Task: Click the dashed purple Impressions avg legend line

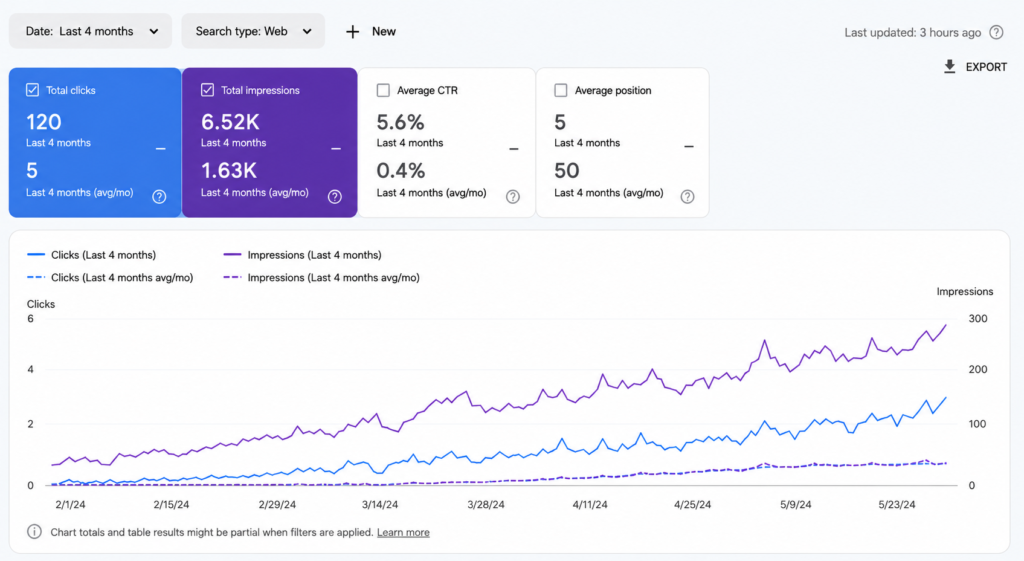Action: [x=232, y=278]
